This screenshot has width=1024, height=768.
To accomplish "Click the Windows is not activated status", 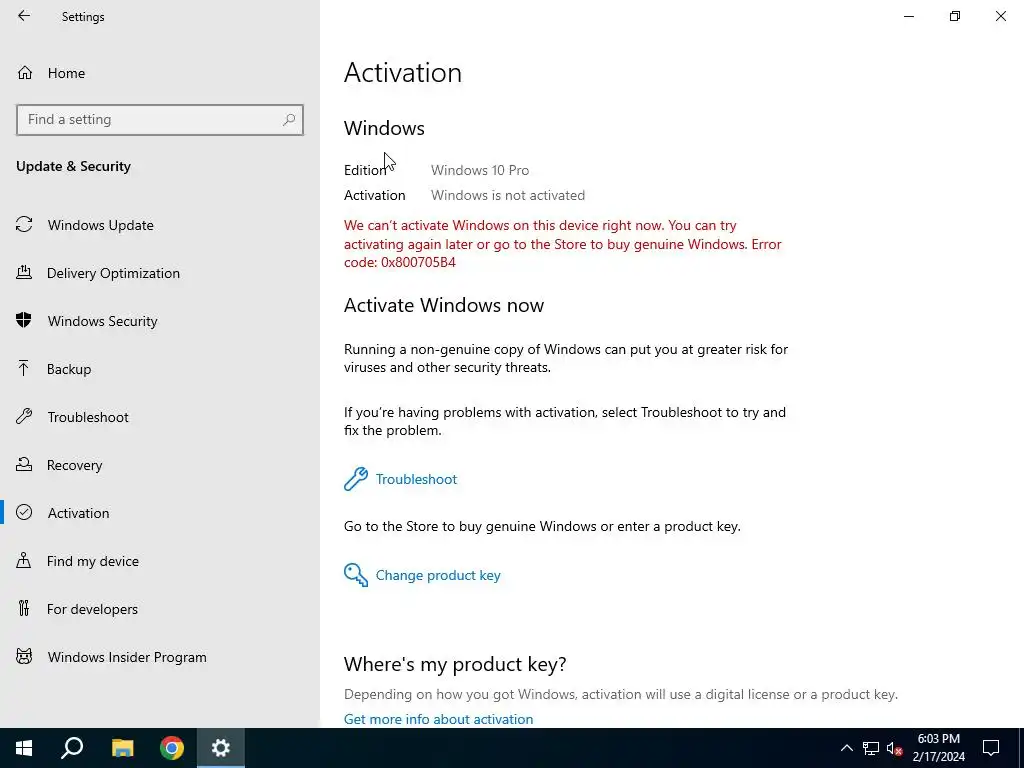I will tap(507, 195).
